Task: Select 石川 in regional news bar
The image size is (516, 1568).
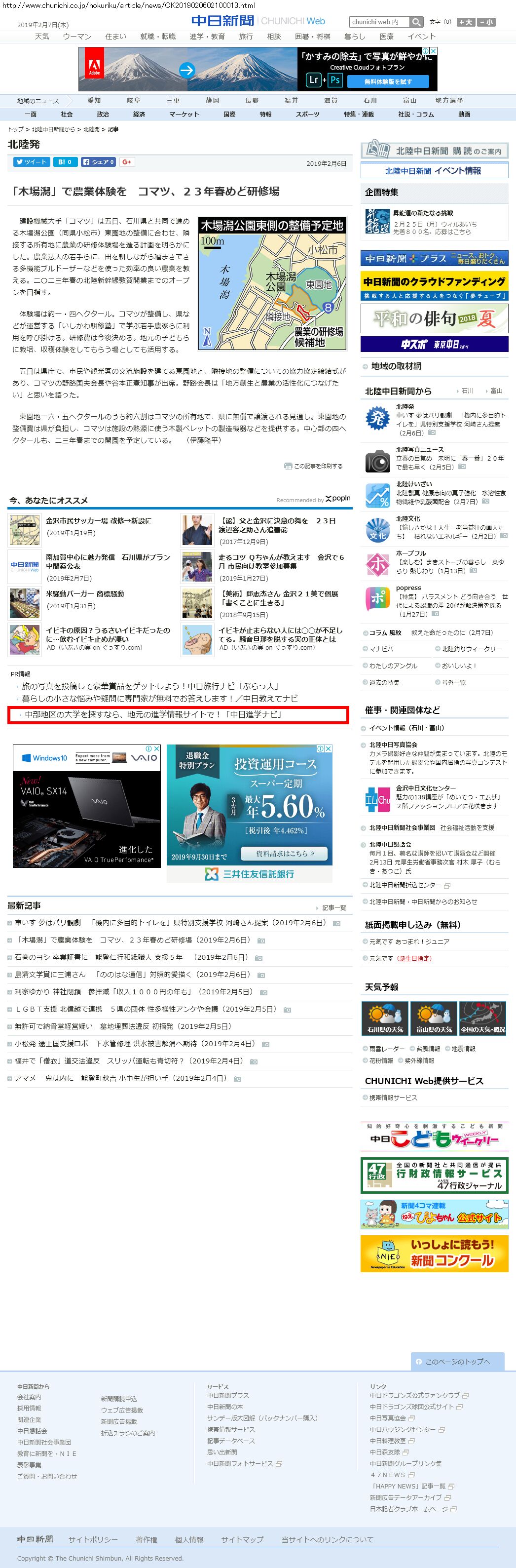Action: (x=370, y=100)
